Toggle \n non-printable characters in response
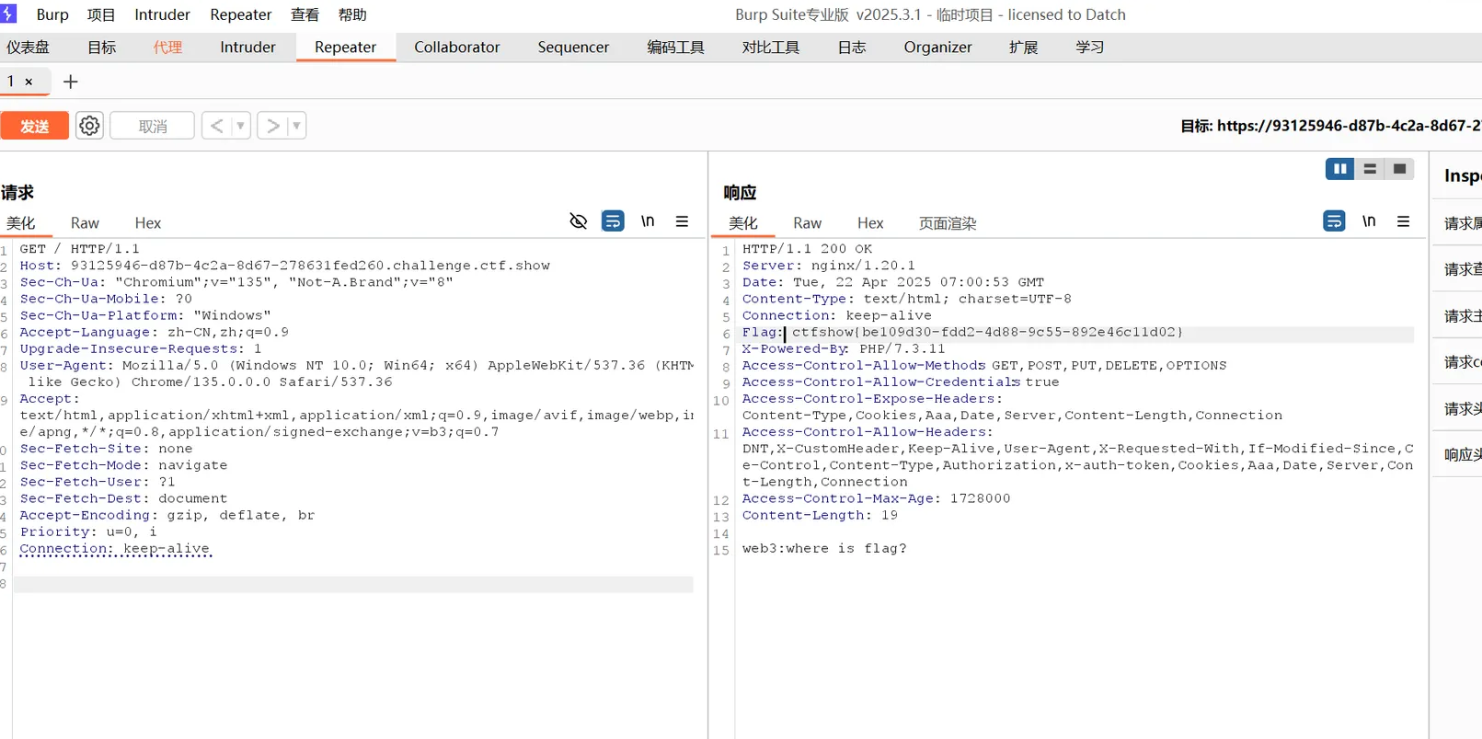The height and width of the screenshot is (739, 1482). pyautogui.click(x=1369, y=221)
